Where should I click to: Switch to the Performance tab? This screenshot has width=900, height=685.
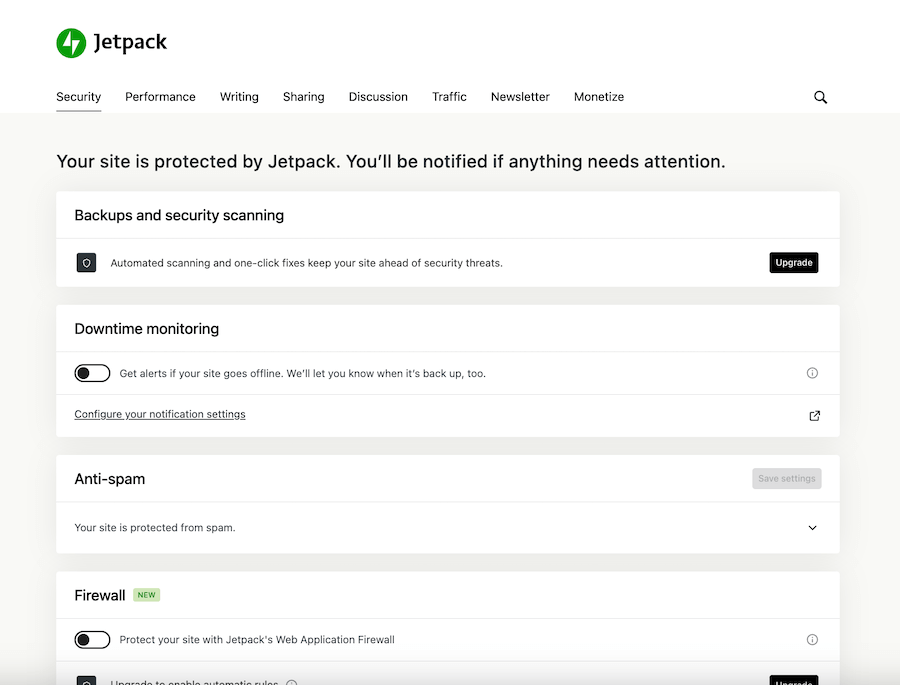tap(160, 97)
